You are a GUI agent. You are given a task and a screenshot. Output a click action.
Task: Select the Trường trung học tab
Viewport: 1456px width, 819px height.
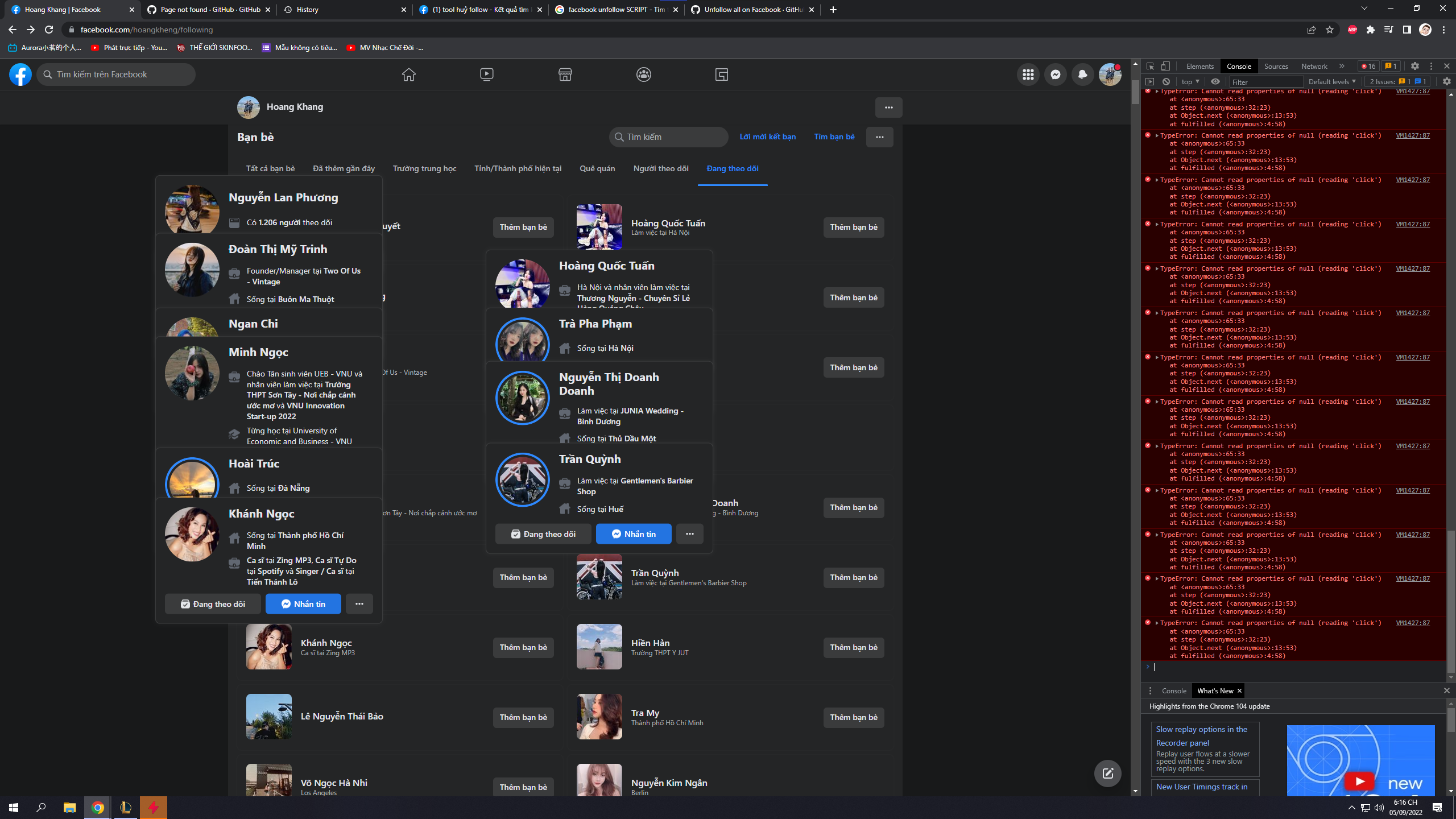tap(424, 168)
